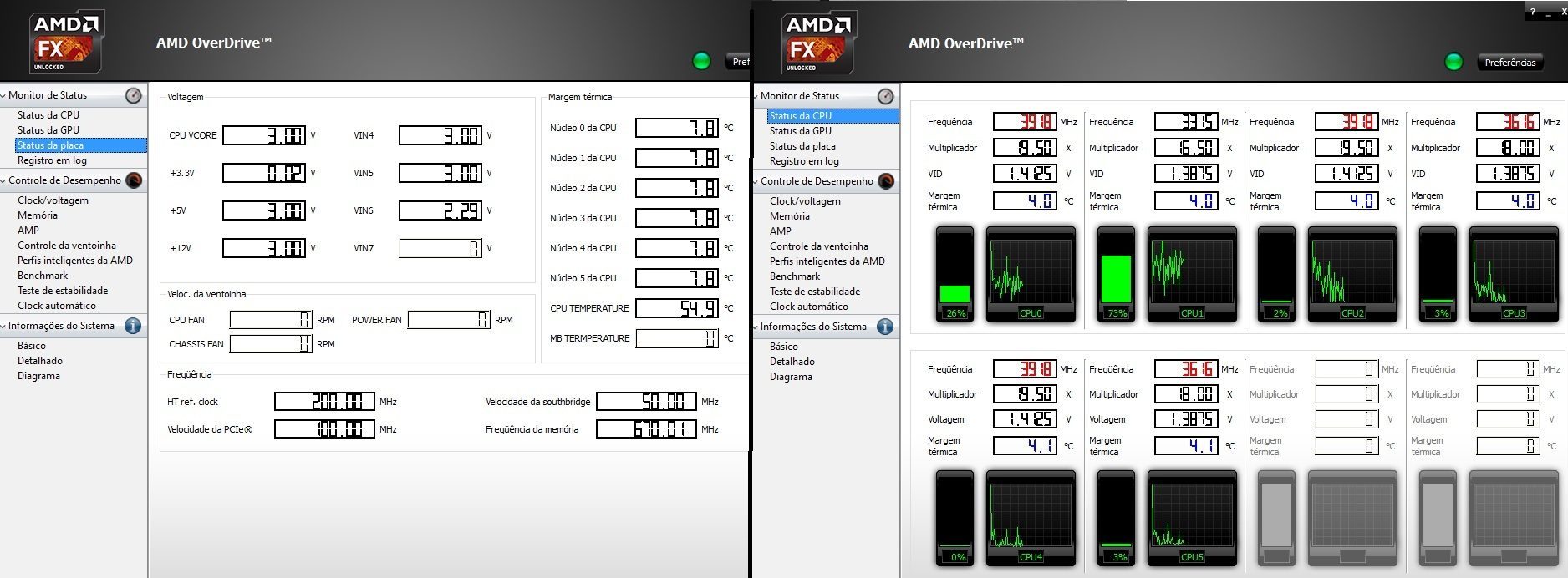The image size is (1568, 578).
Task: Click the green status indicator in left window
Action: click(x=701, y=60)
